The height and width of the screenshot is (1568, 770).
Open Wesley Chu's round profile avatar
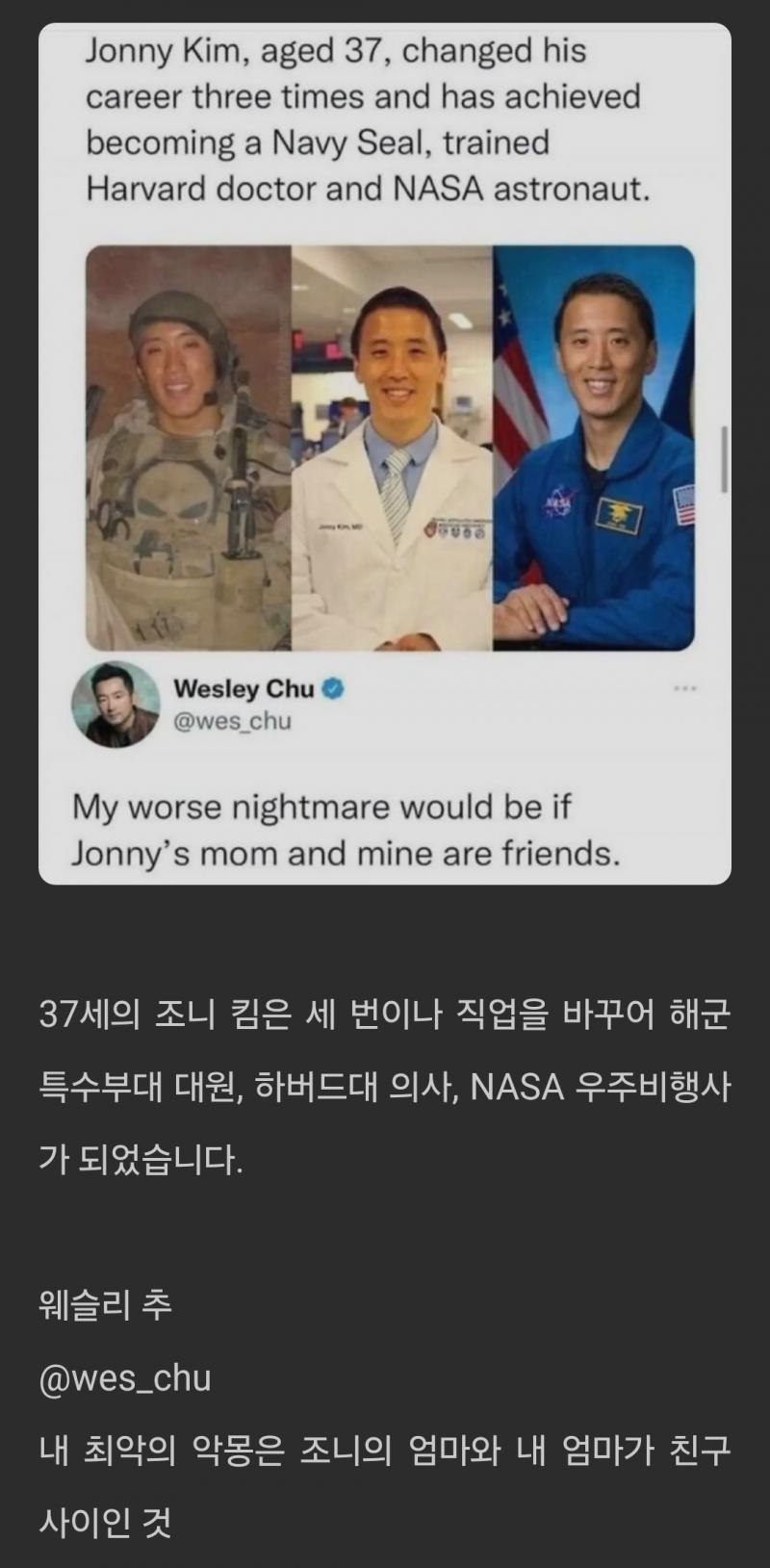click(x=115, y=705)
